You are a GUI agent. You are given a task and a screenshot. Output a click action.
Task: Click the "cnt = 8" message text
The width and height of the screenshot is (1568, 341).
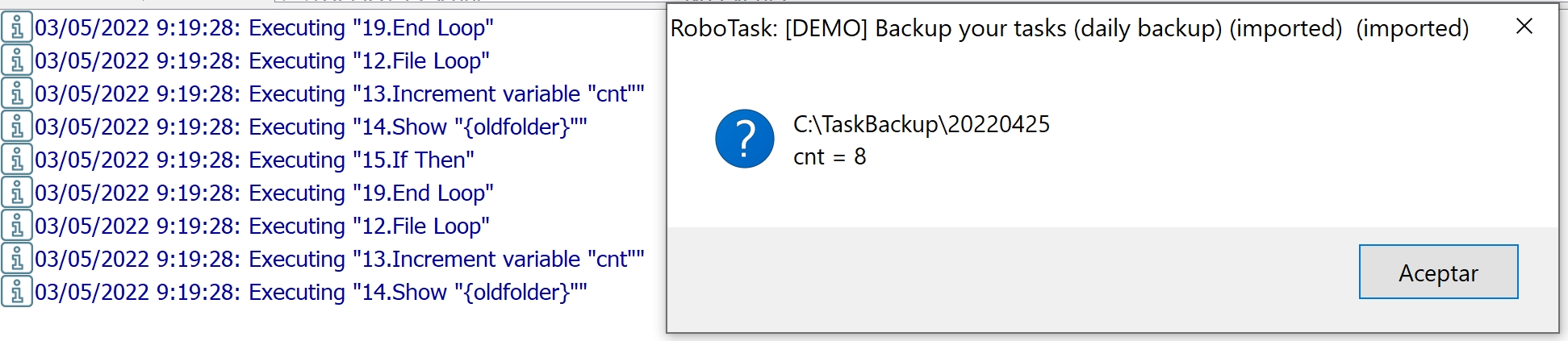tap(830, 156)
